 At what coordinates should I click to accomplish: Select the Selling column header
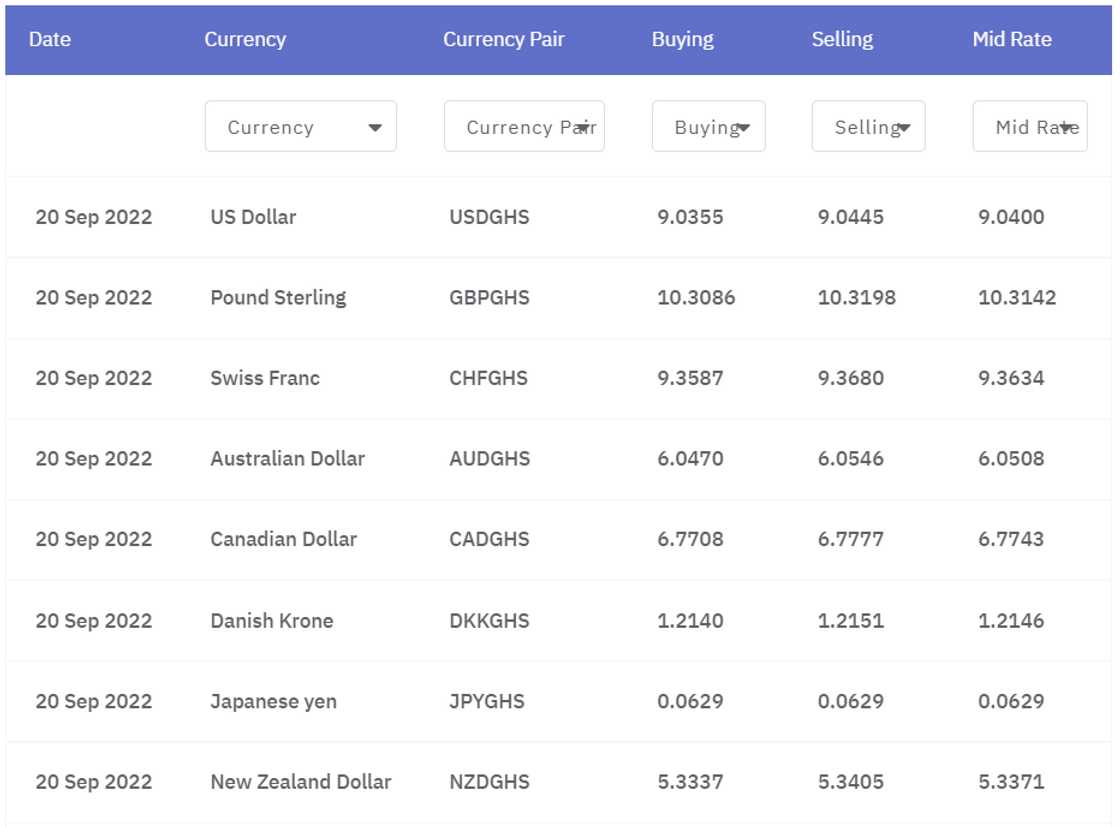[843, 39]
